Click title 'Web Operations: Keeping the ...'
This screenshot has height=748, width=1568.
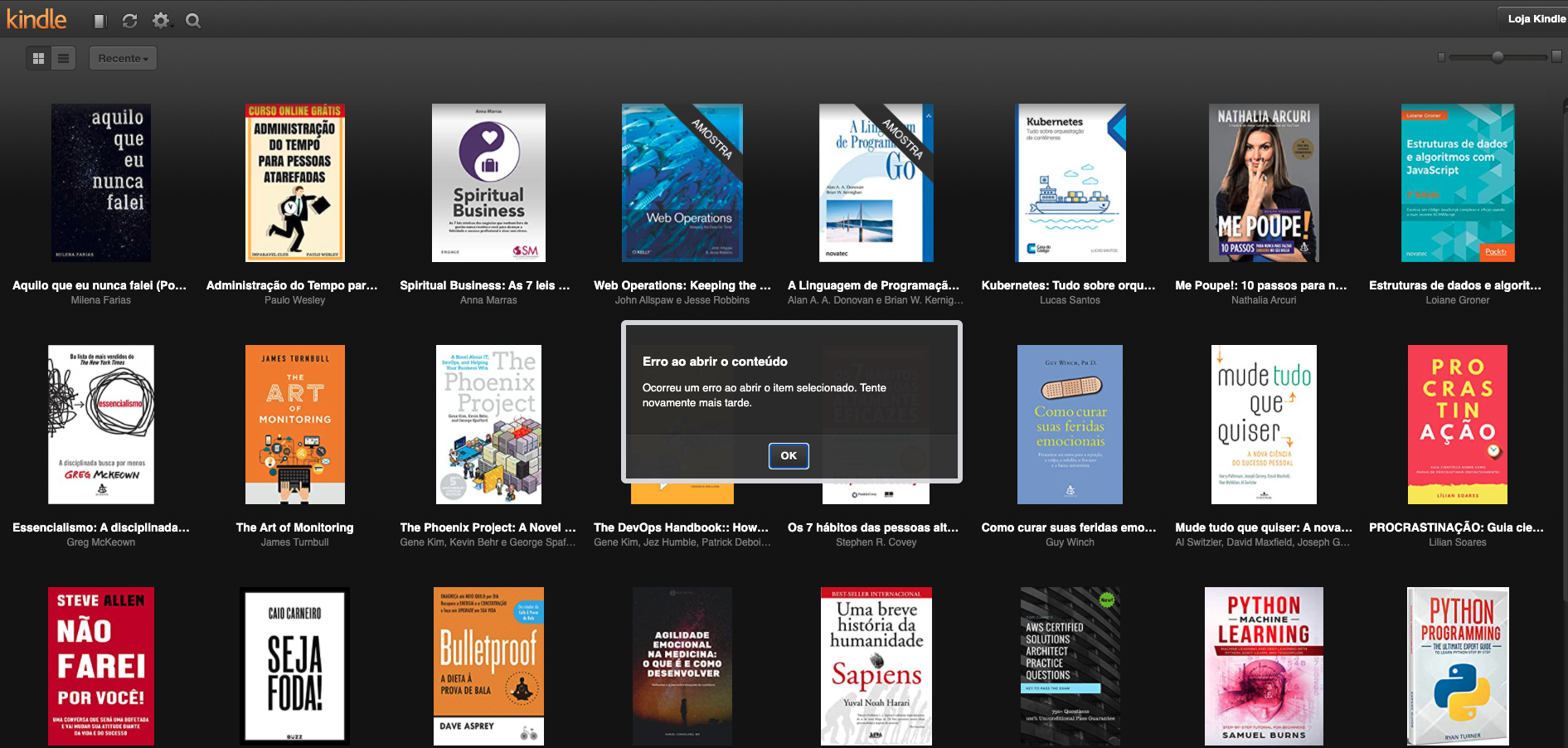(682, 285)
